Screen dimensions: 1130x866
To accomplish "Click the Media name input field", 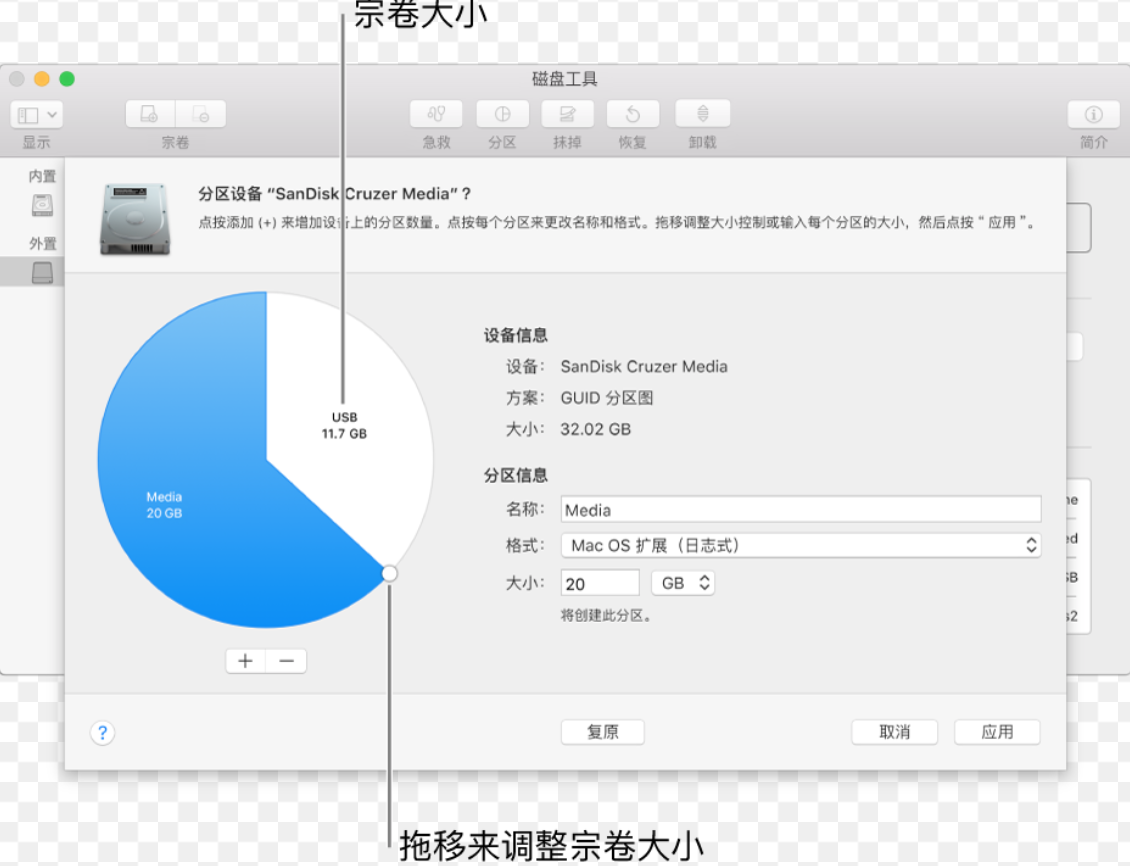I will (799, 509).
